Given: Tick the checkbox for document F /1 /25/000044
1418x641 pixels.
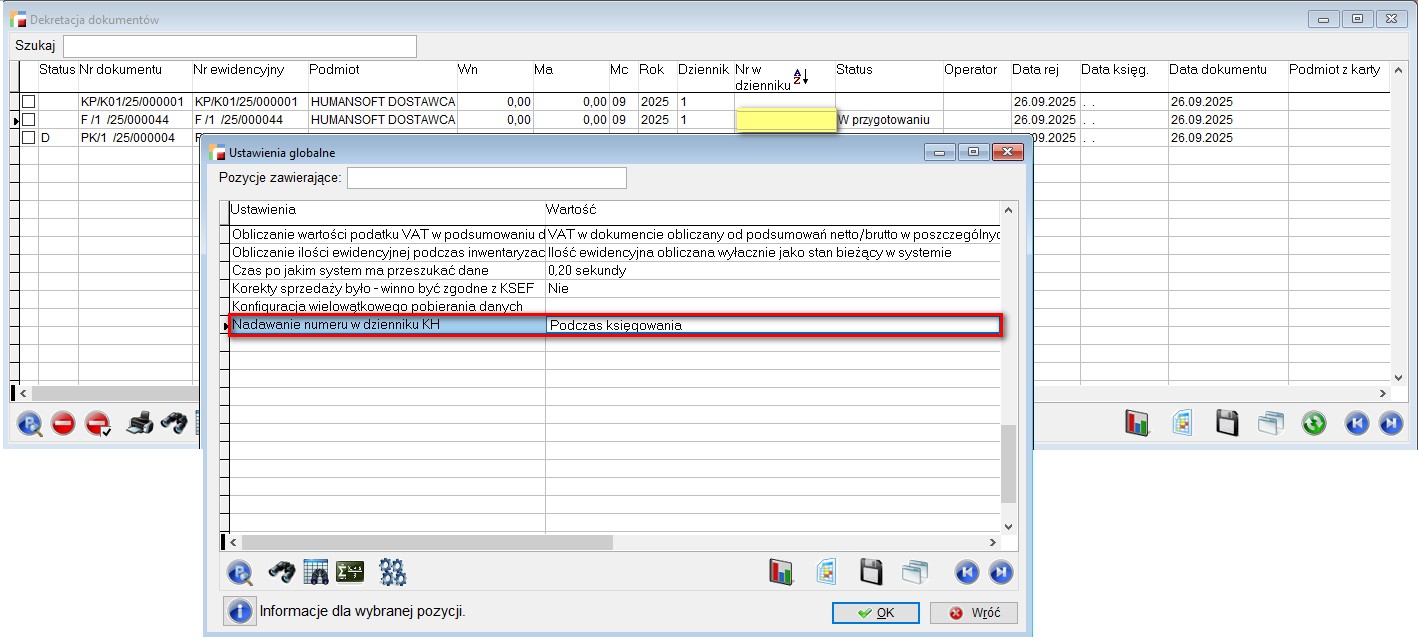Looking at the screenshot, I should [x=28, y=120].
